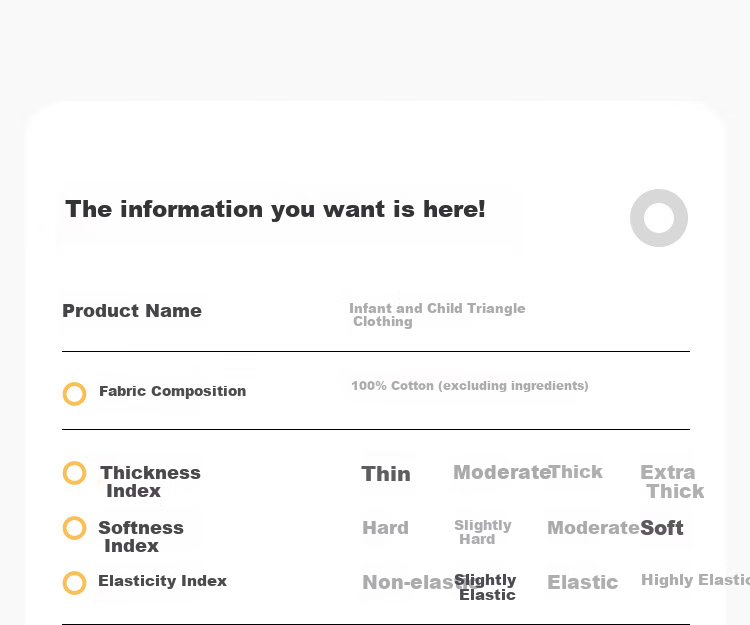Click 'Infant and Child Triangle Clothing' text

click(437, 315)
